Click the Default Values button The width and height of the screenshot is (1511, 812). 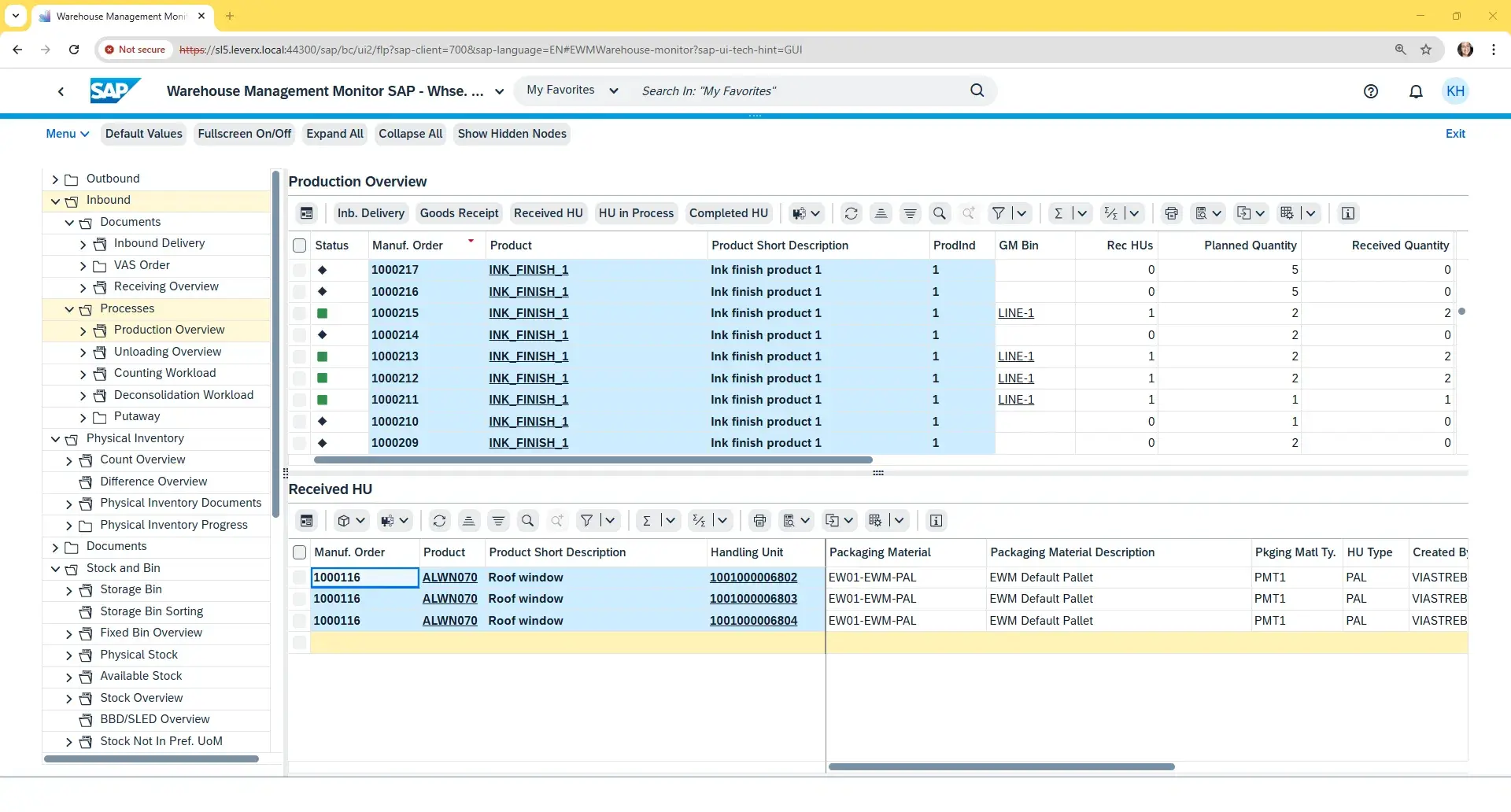point(144,134)
